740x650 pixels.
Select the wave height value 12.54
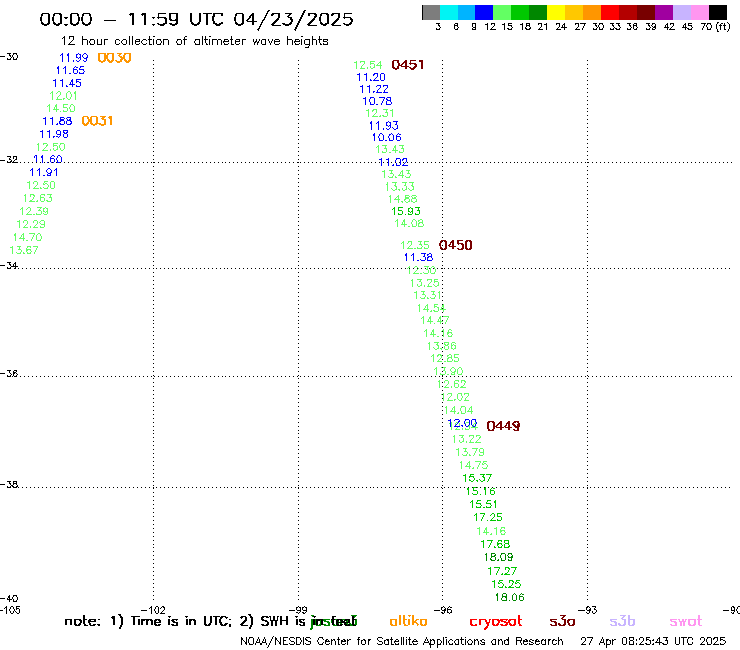[368, 65]
